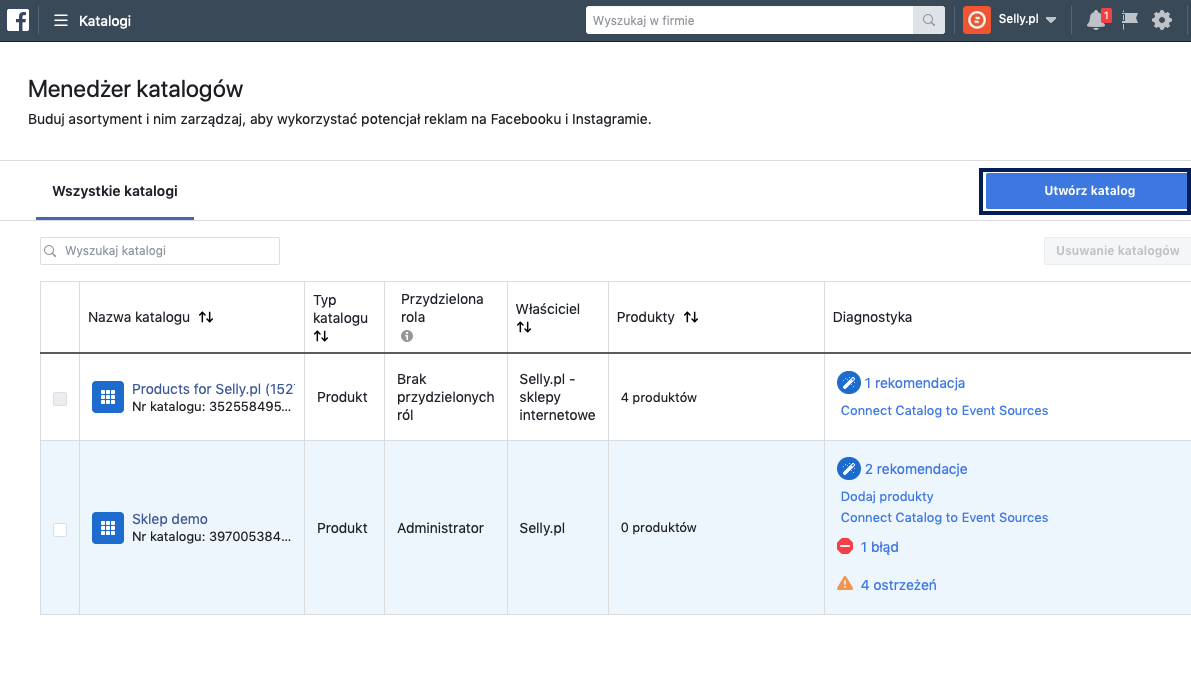Click the Wyszukaj katalogi search field

(x=160, y=251)
